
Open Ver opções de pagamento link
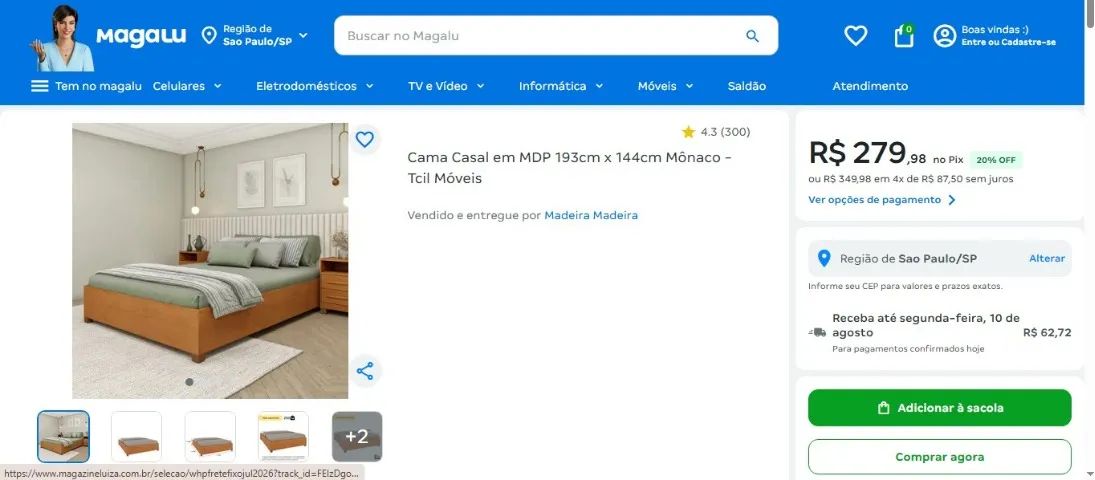point(882,200)
